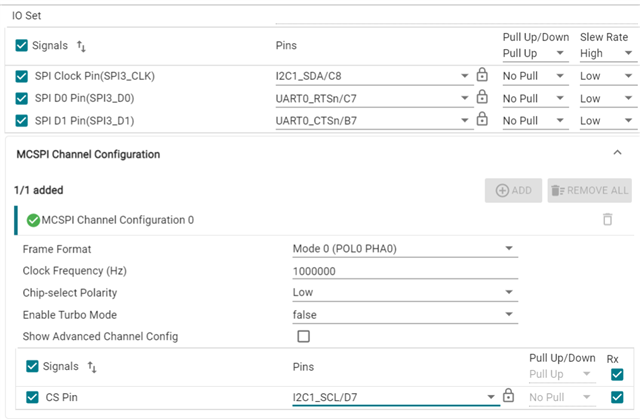Image resolution: width=640 pixels, height=420 pixels.
Task: Open the Frame Format Mode 0 dropdown
Action: [405, 249]
